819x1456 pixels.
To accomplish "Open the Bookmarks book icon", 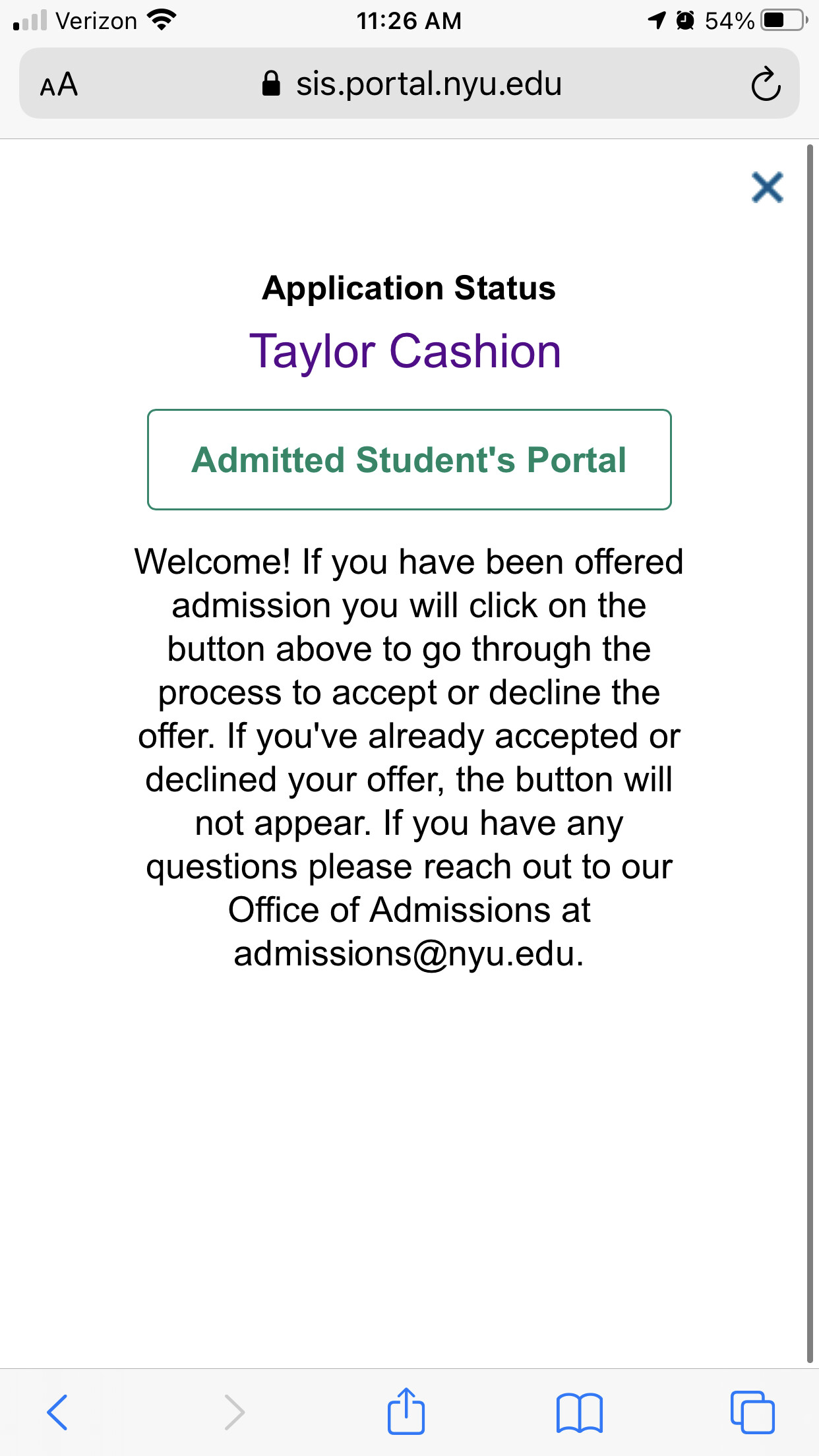I will pos(579,1412).
